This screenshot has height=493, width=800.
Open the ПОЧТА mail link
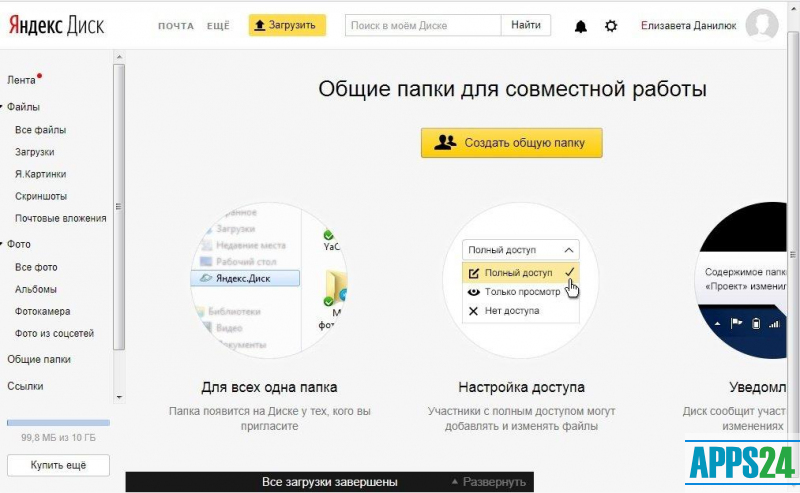[x=176, y=26]
